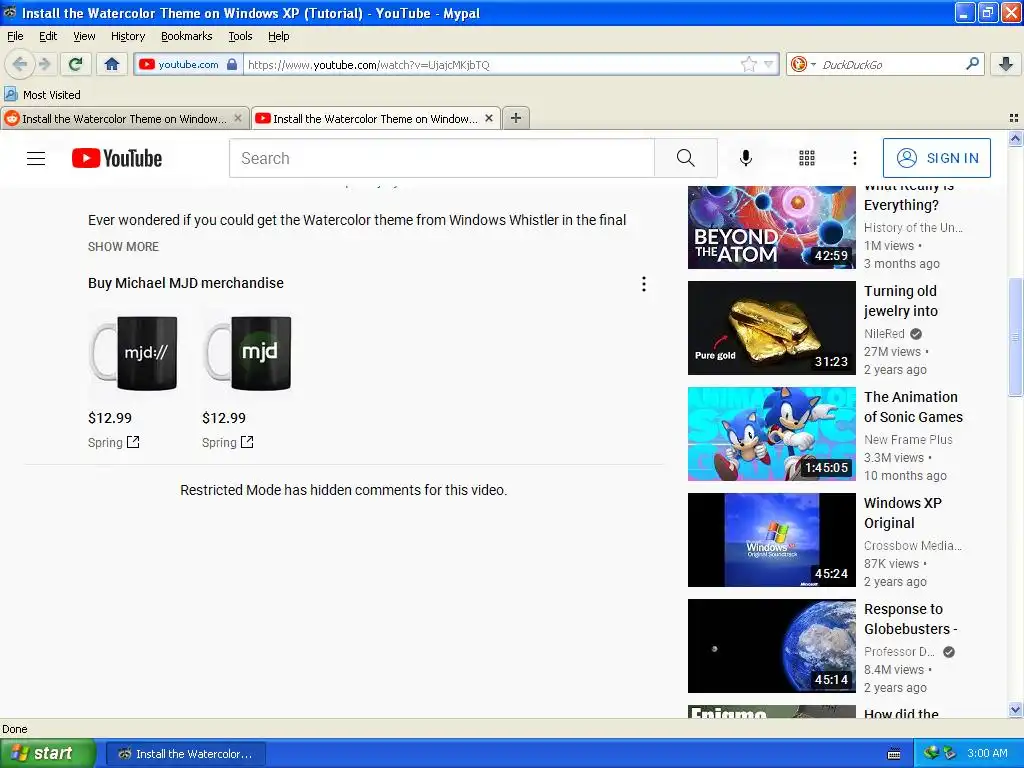Open the Beyond the Atom video thumbnail

771,227
